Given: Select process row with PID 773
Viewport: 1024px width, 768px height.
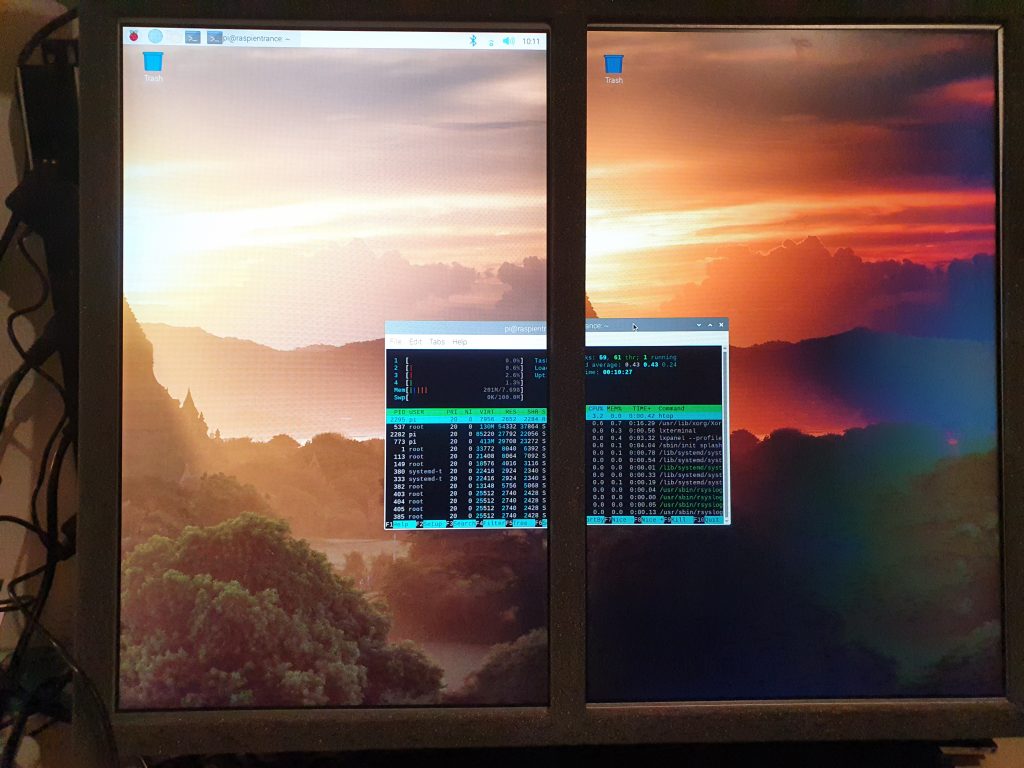Looking at the screenshot, I should 466,442.
